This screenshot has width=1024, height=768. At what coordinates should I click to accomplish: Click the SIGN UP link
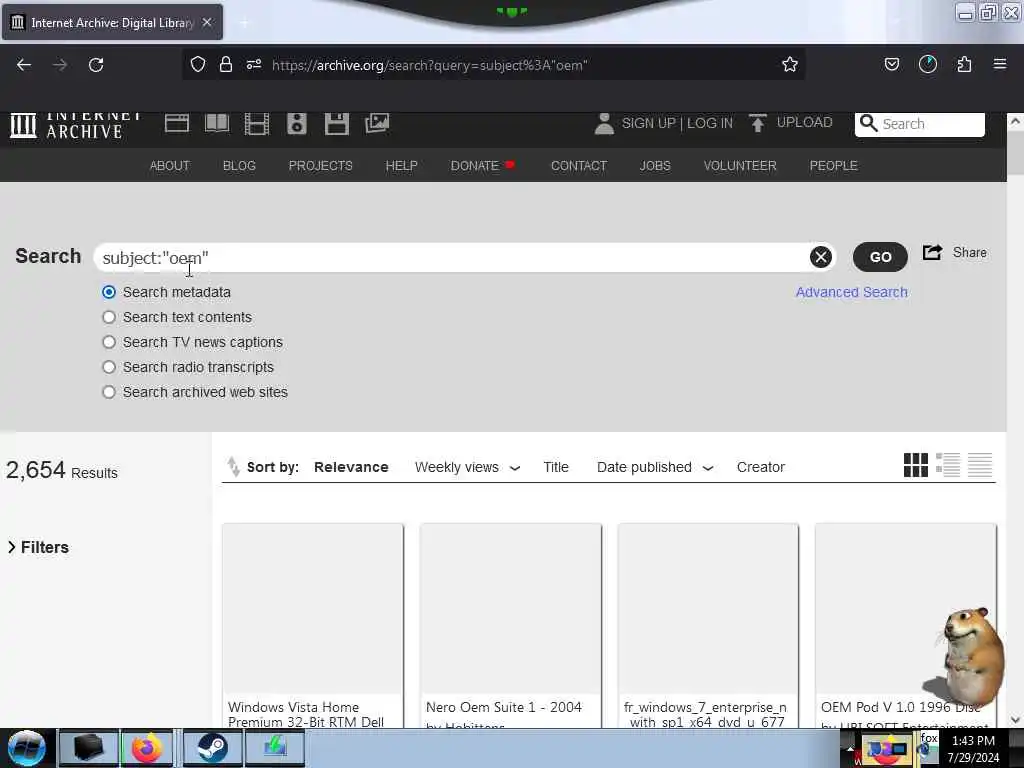click(648, 123)
